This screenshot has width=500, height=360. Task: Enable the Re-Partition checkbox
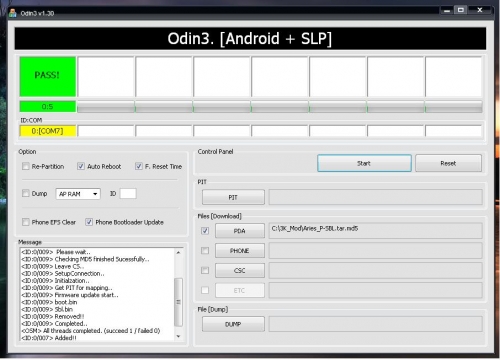(26, 166)
